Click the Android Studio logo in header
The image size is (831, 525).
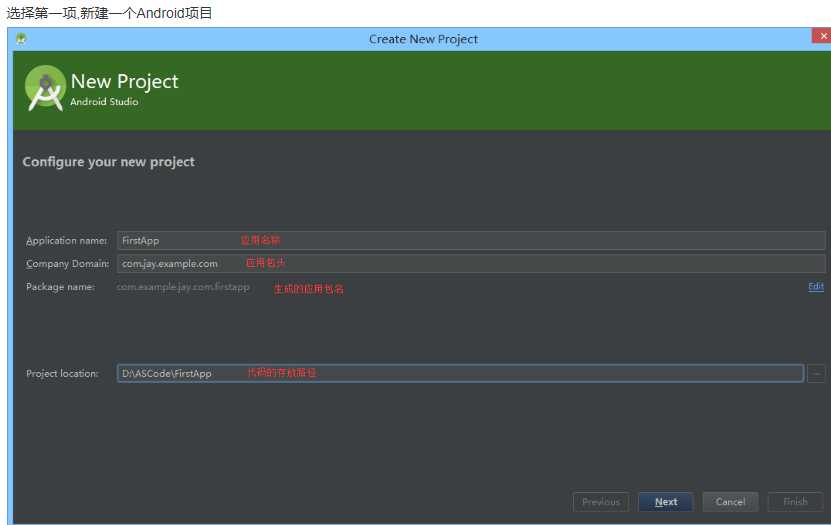point(45,88)
